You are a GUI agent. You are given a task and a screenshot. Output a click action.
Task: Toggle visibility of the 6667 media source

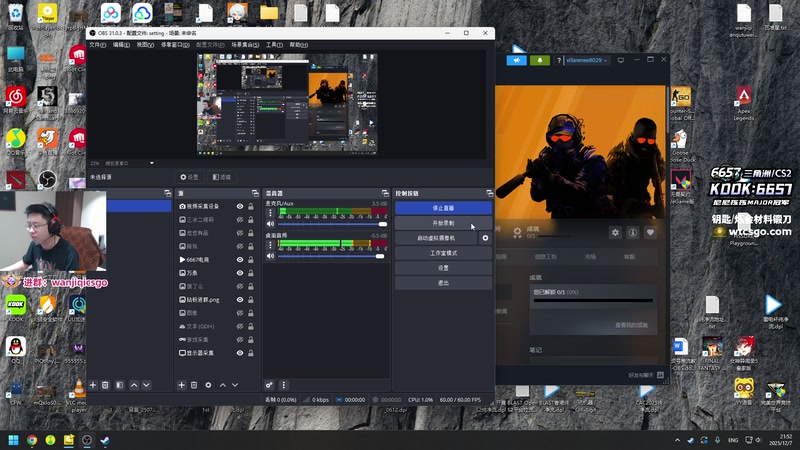(x=240, y=260)
